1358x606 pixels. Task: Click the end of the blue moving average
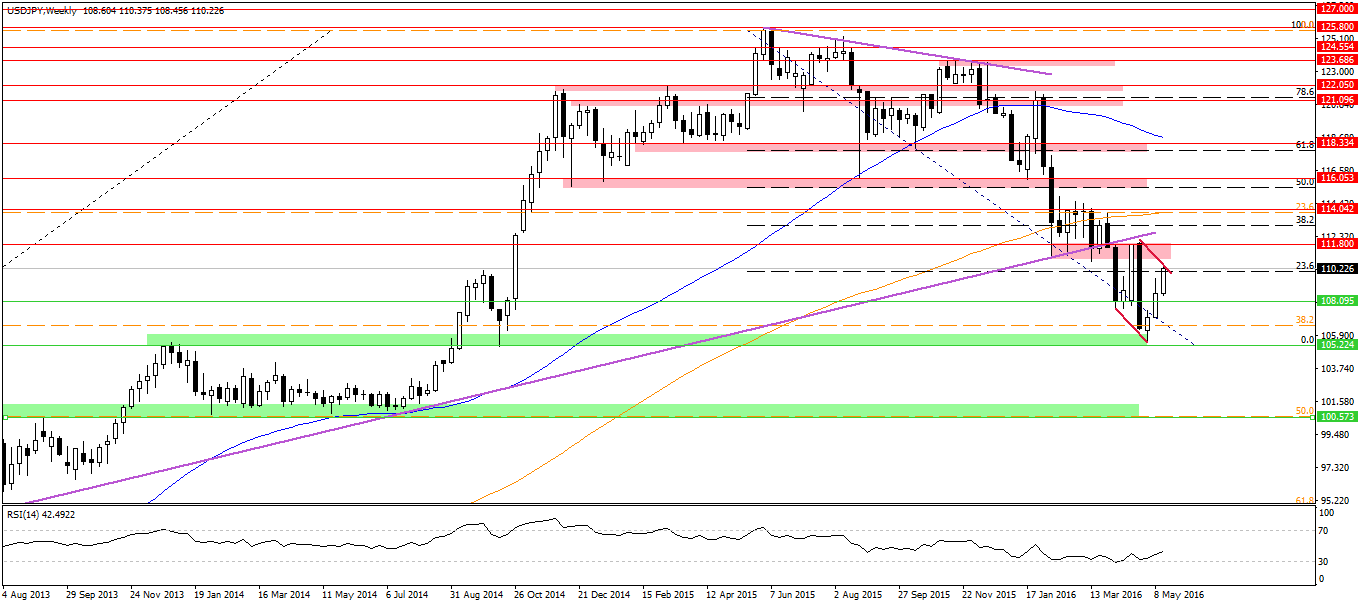pyautogui.click(x=1162, y=136)
